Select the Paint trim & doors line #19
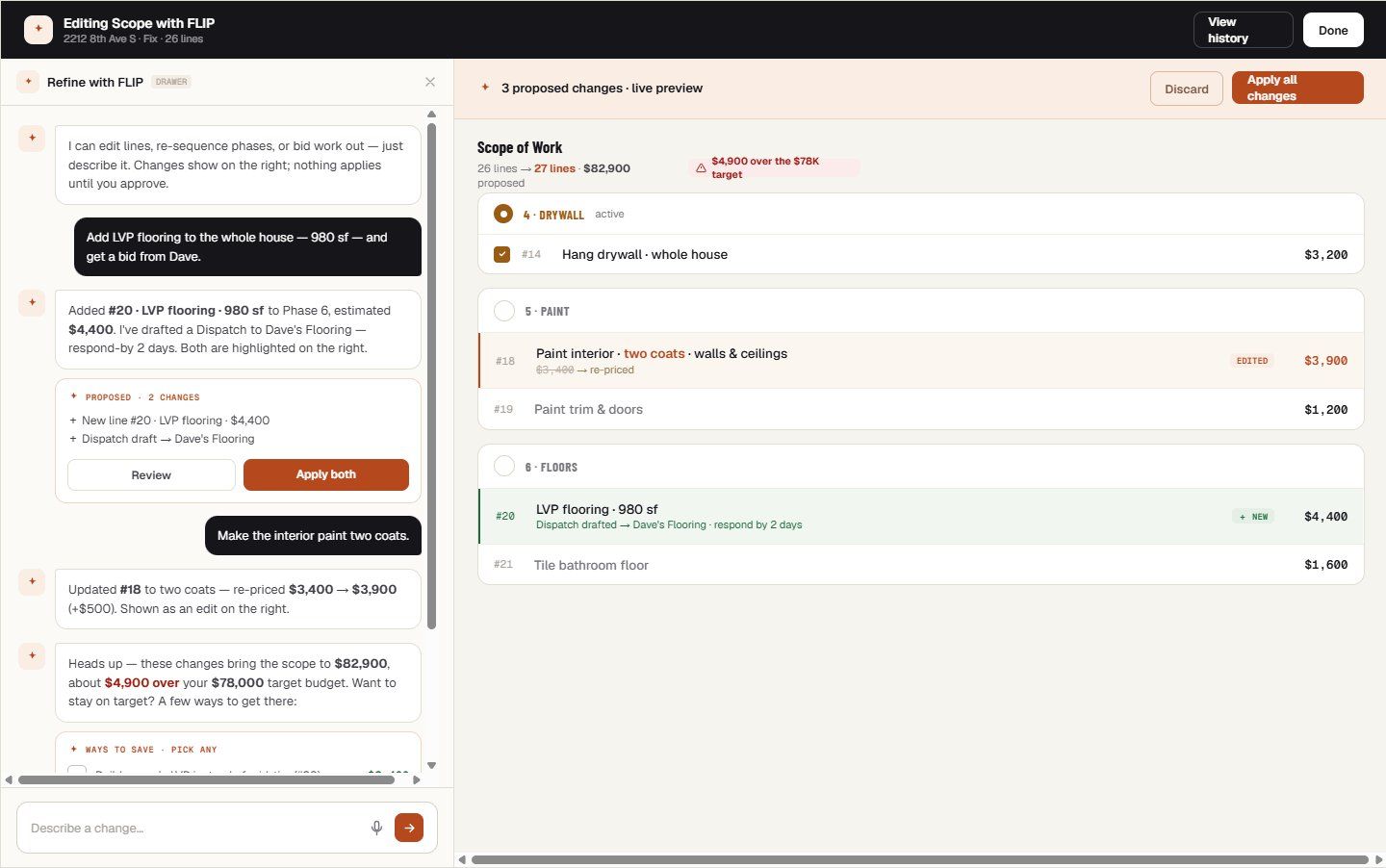1386x868 pixels. point(921,409)
